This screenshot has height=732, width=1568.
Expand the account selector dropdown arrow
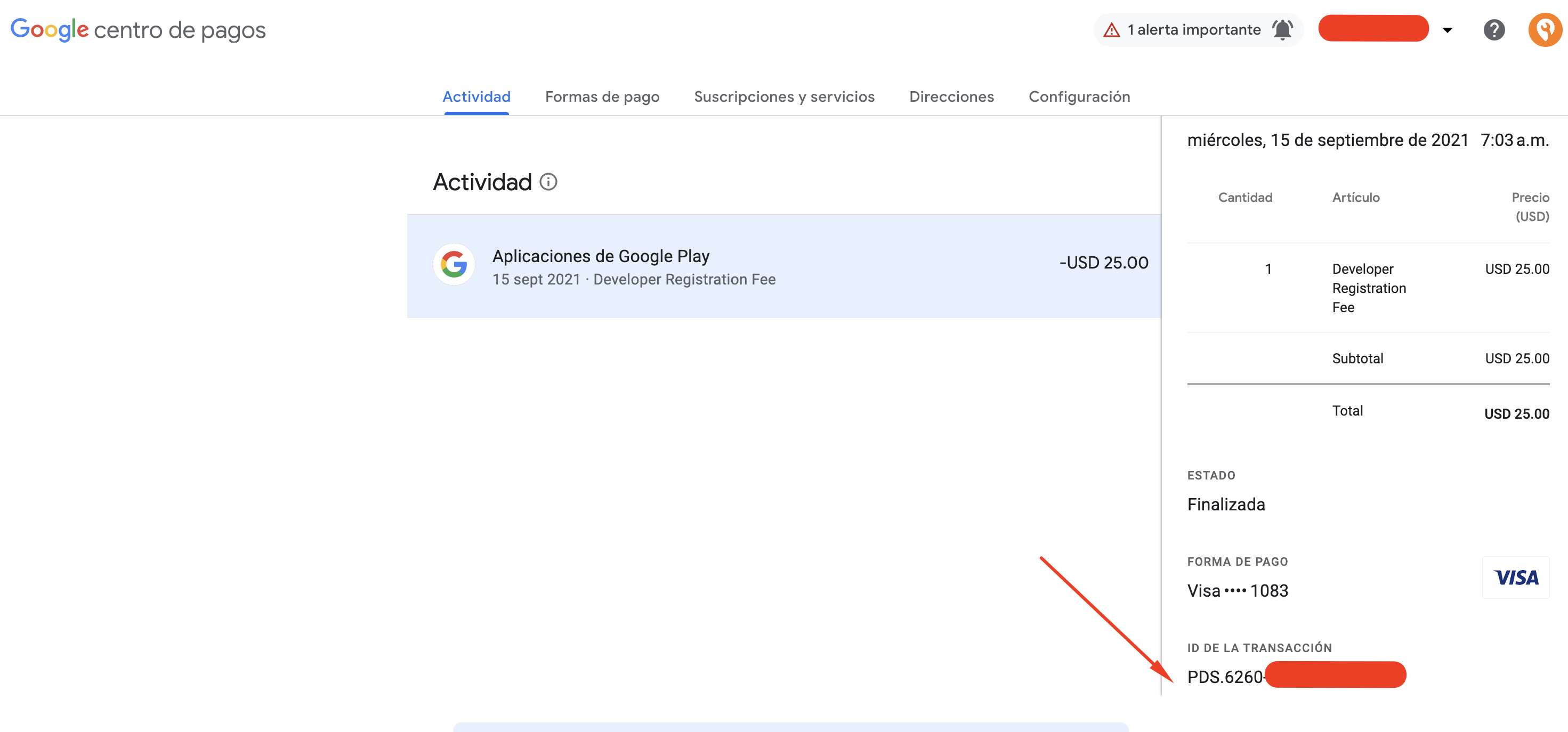pos(1448,30)
